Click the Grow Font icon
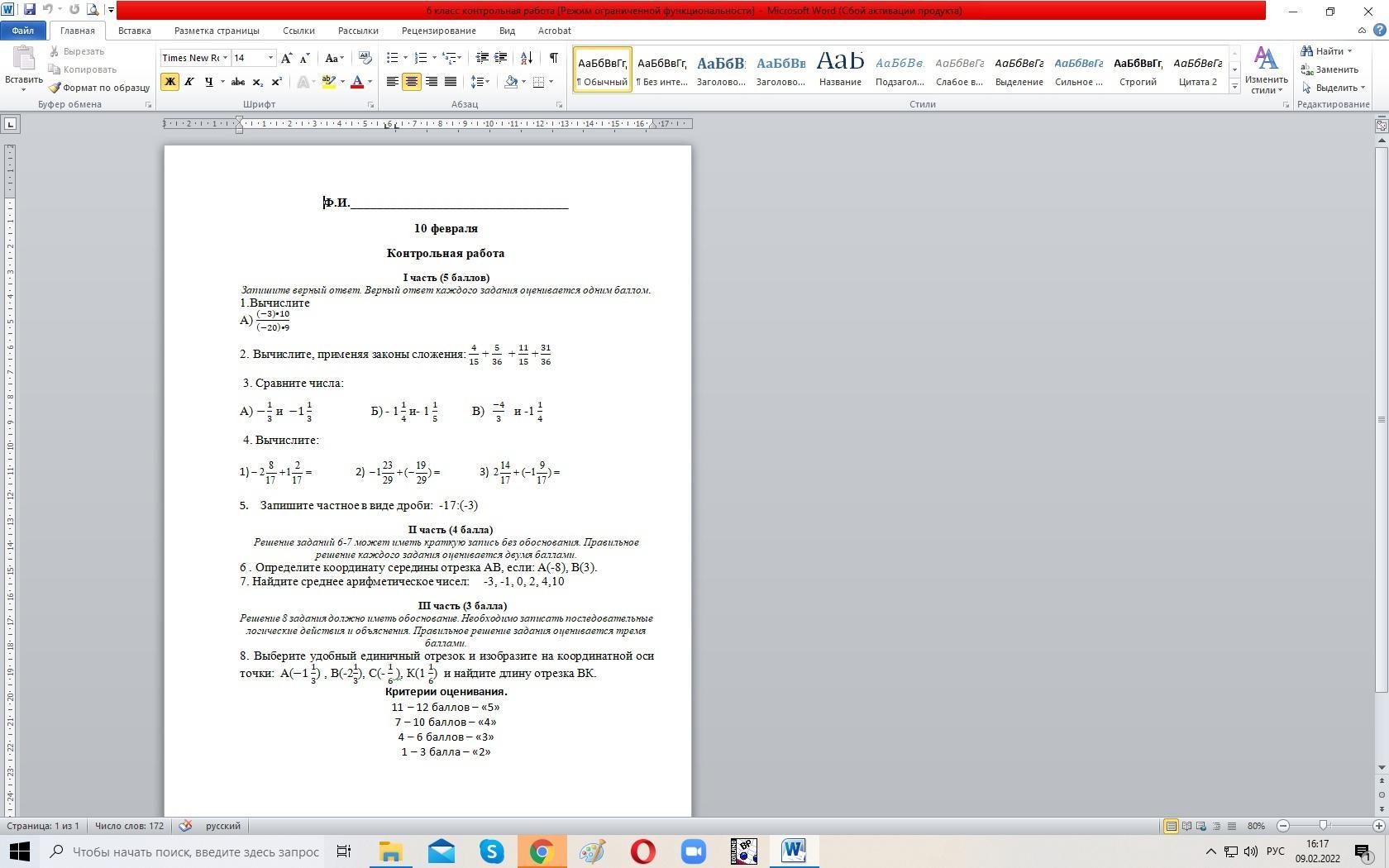 click(x=286, y=58)
